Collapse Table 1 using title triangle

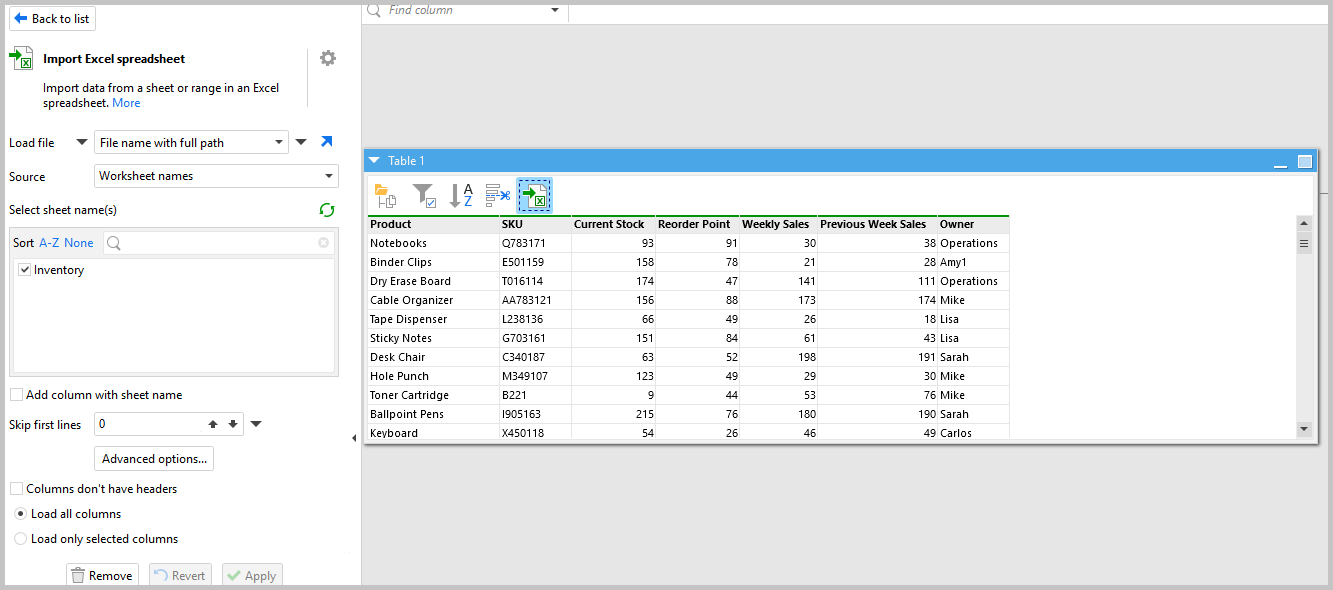coord(374,161)
